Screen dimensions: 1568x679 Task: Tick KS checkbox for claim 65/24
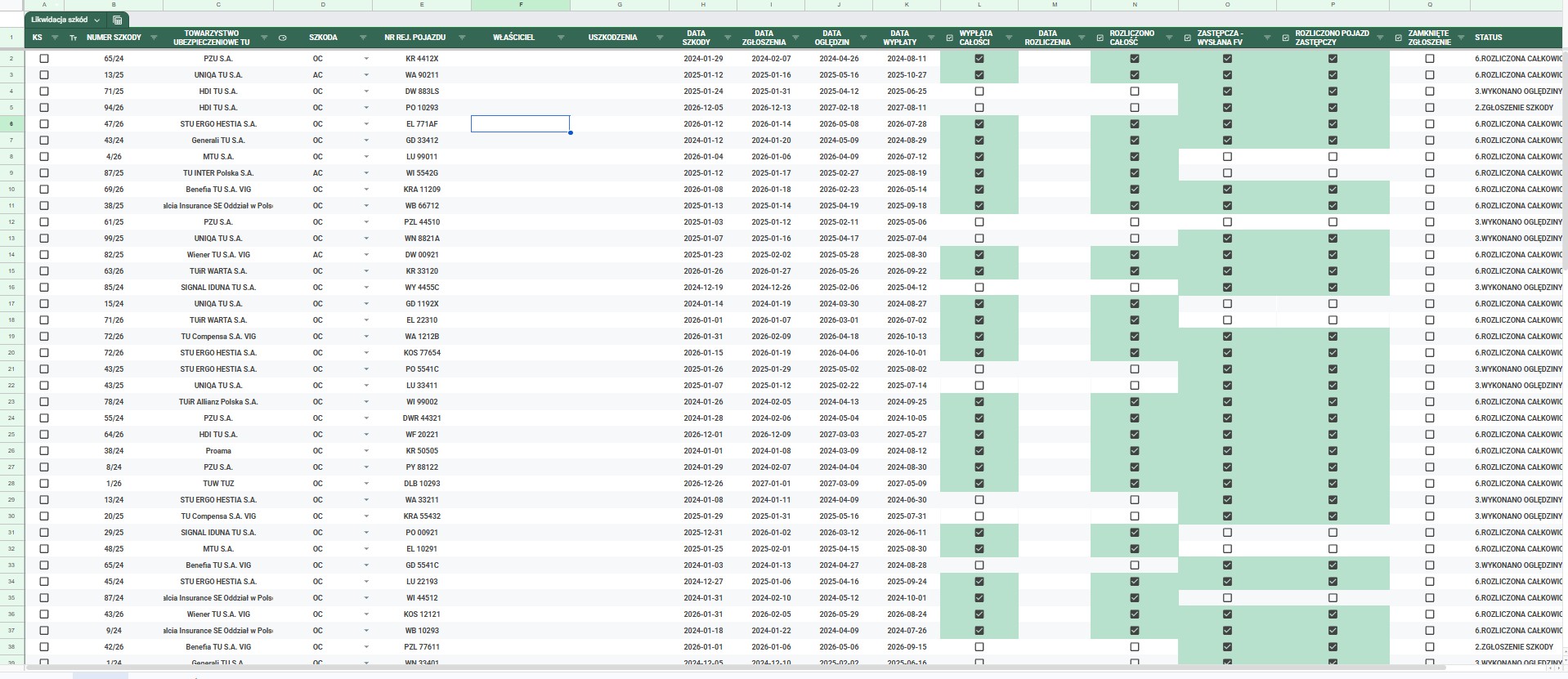[44, 59]
